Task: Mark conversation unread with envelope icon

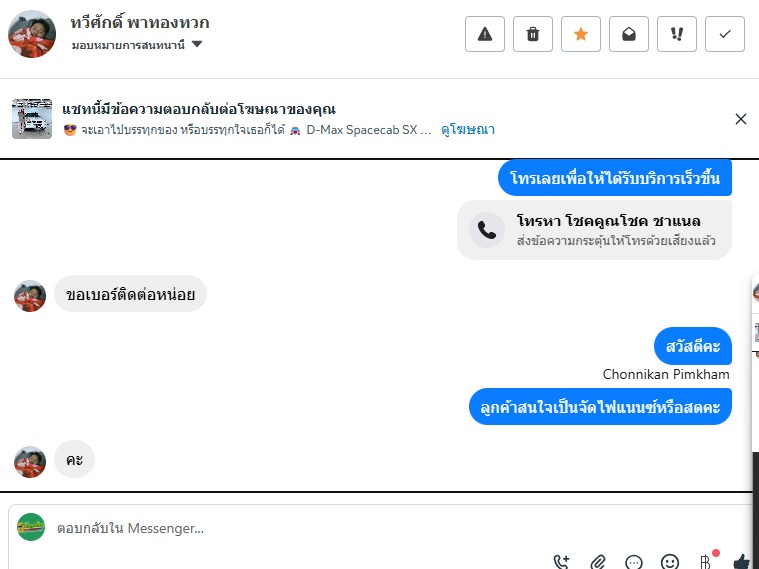Action: [x=628, y=34]
